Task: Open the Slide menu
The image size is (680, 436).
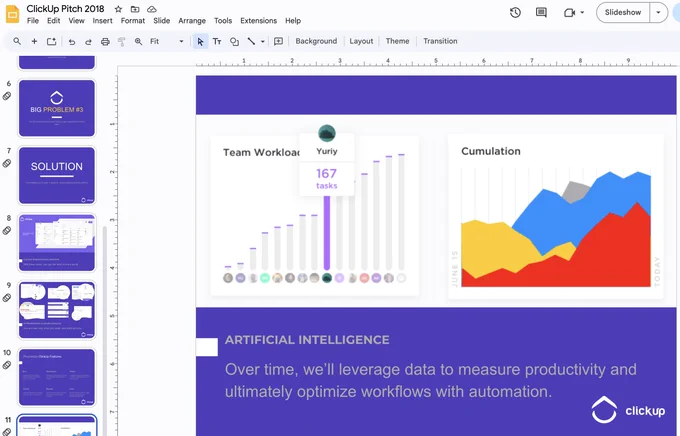Action: (161, 21)
